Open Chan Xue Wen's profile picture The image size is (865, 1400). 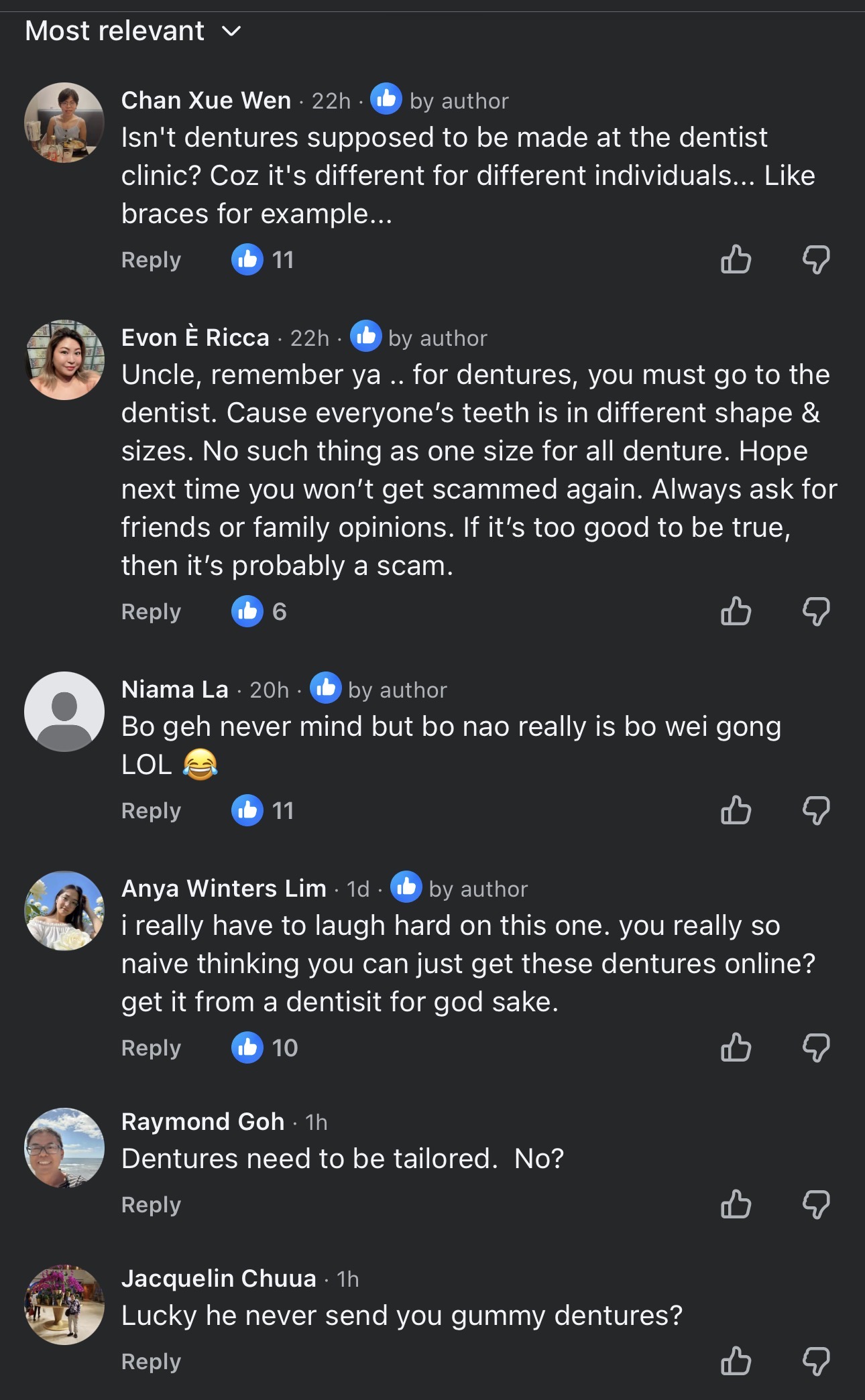(x=64, y=123)
